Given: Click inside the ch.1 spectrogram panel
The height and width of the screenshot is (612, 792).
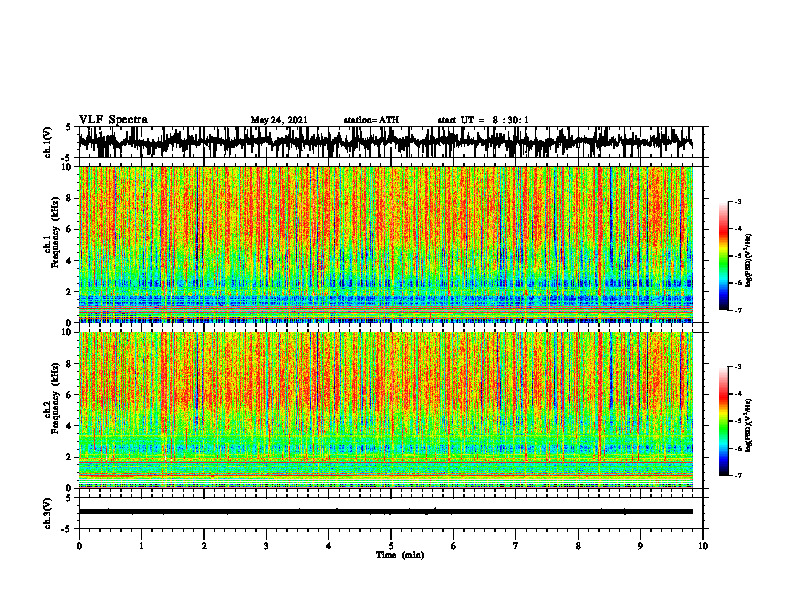Looking at the screenshot, I should [x=385, y=244].
